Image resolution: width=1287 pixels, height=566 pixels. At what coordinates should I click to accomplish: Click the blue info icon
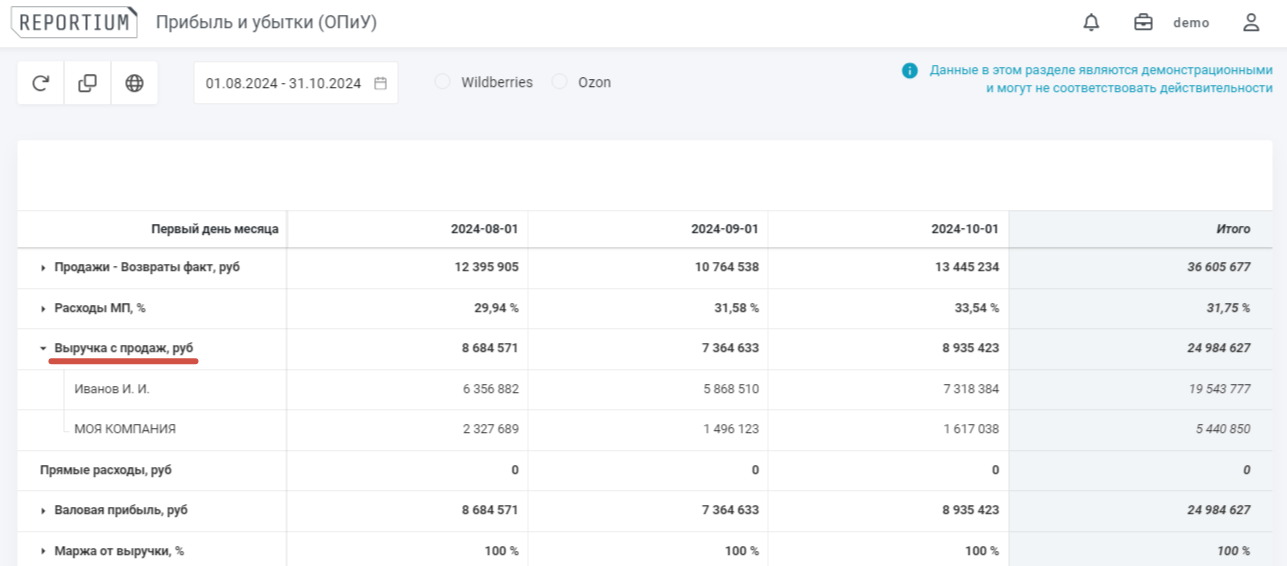(909, 71)
